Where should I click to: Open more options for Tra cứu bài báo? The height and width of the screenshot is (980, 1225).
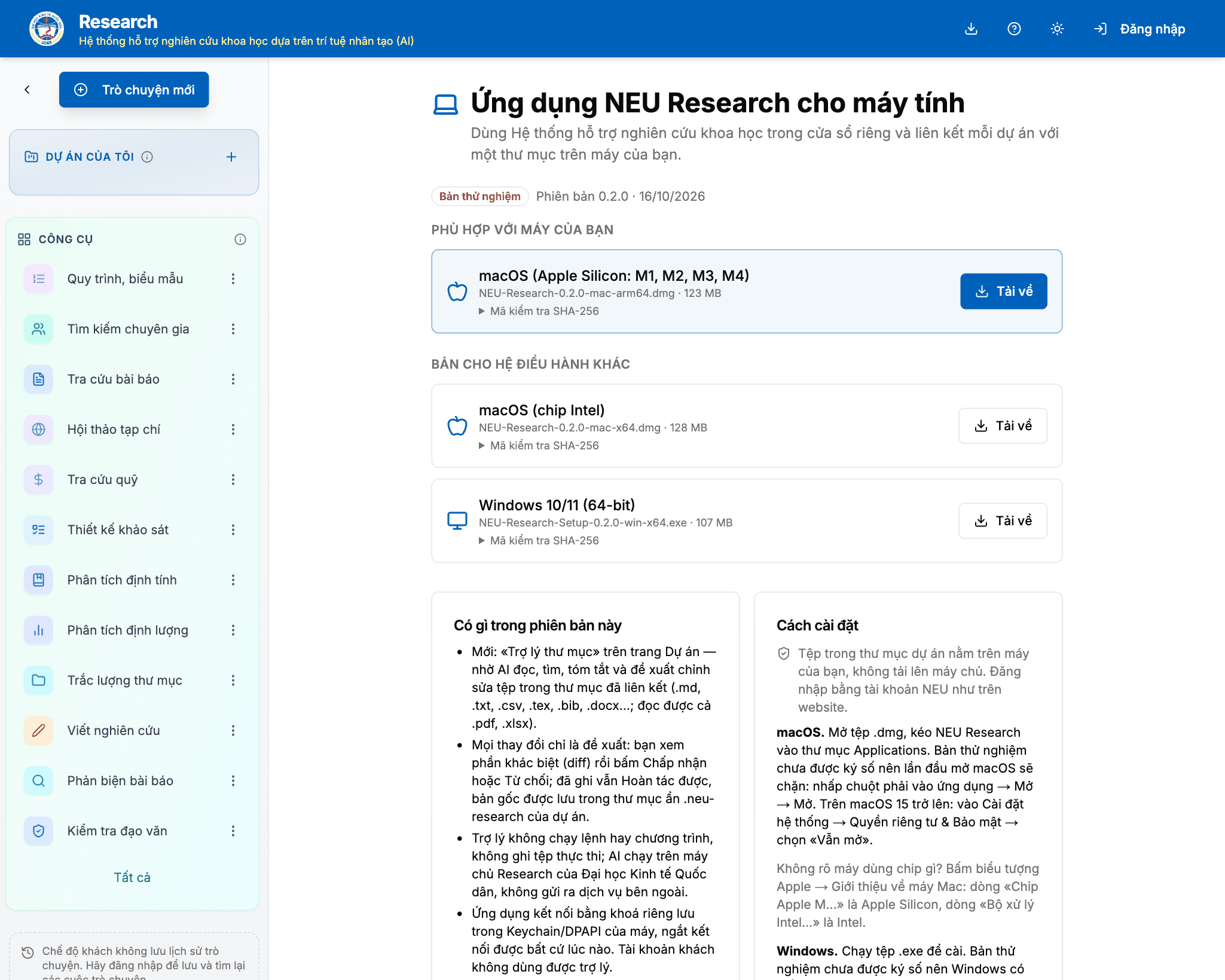point(233,379)
